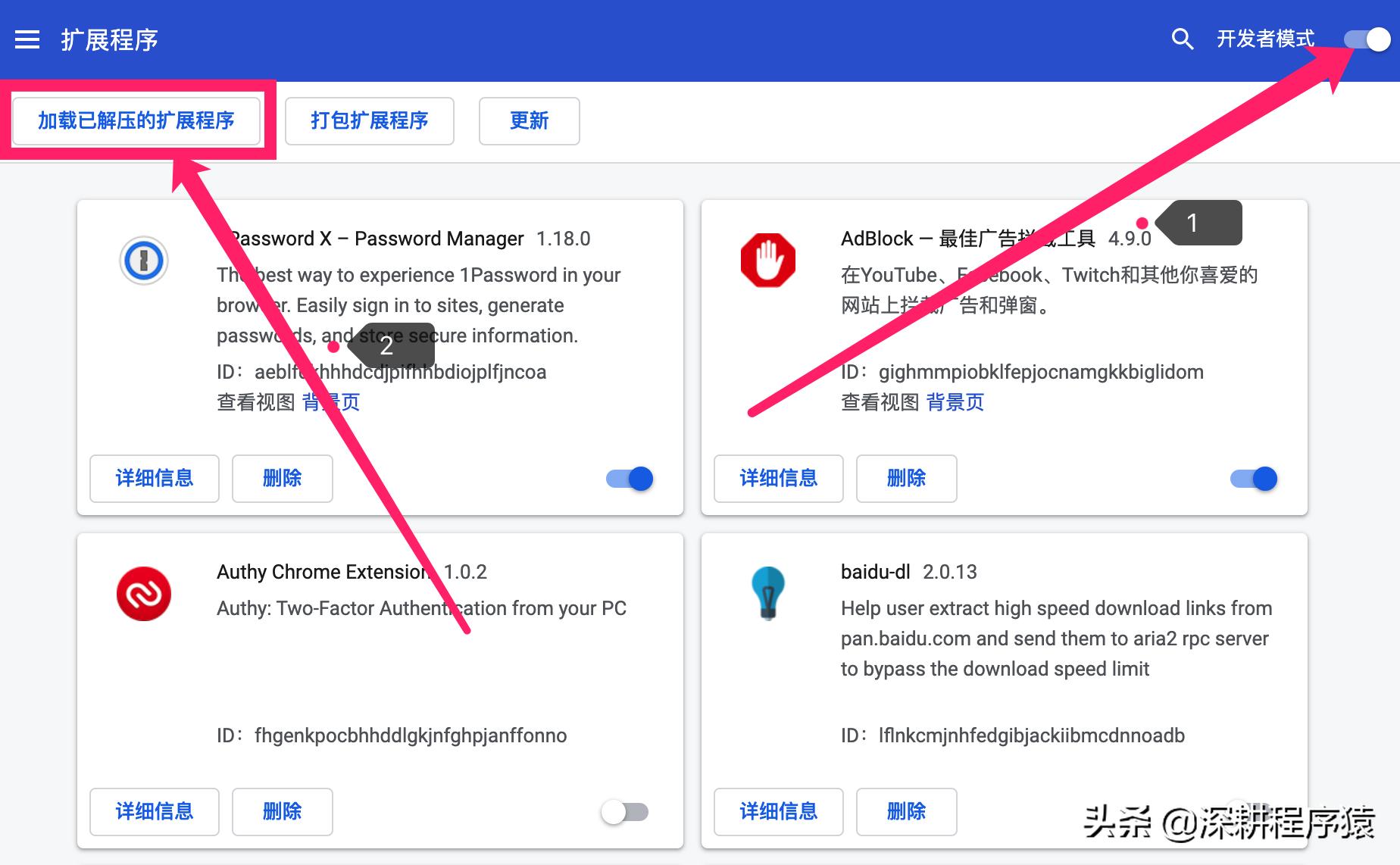
Task: Open 背景页 link on 1Password card
Action: click(x=331, y=401)
